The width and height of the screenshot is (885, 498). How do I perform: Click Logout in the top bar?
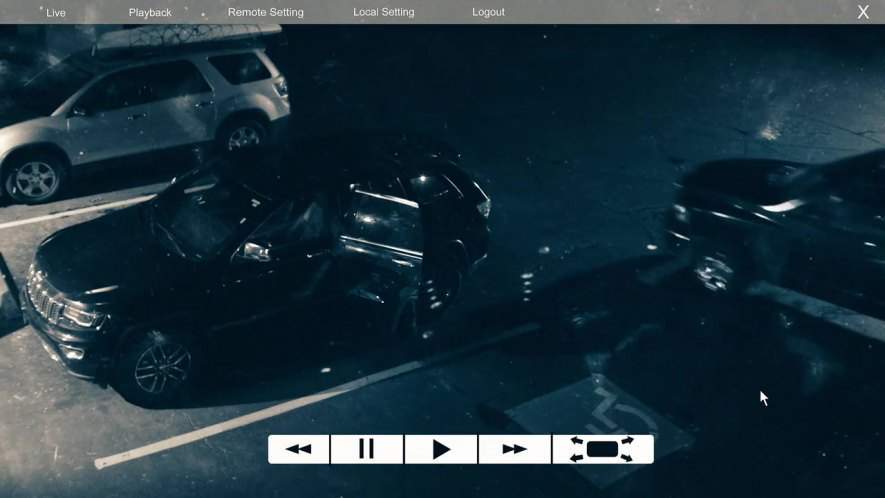488,13
